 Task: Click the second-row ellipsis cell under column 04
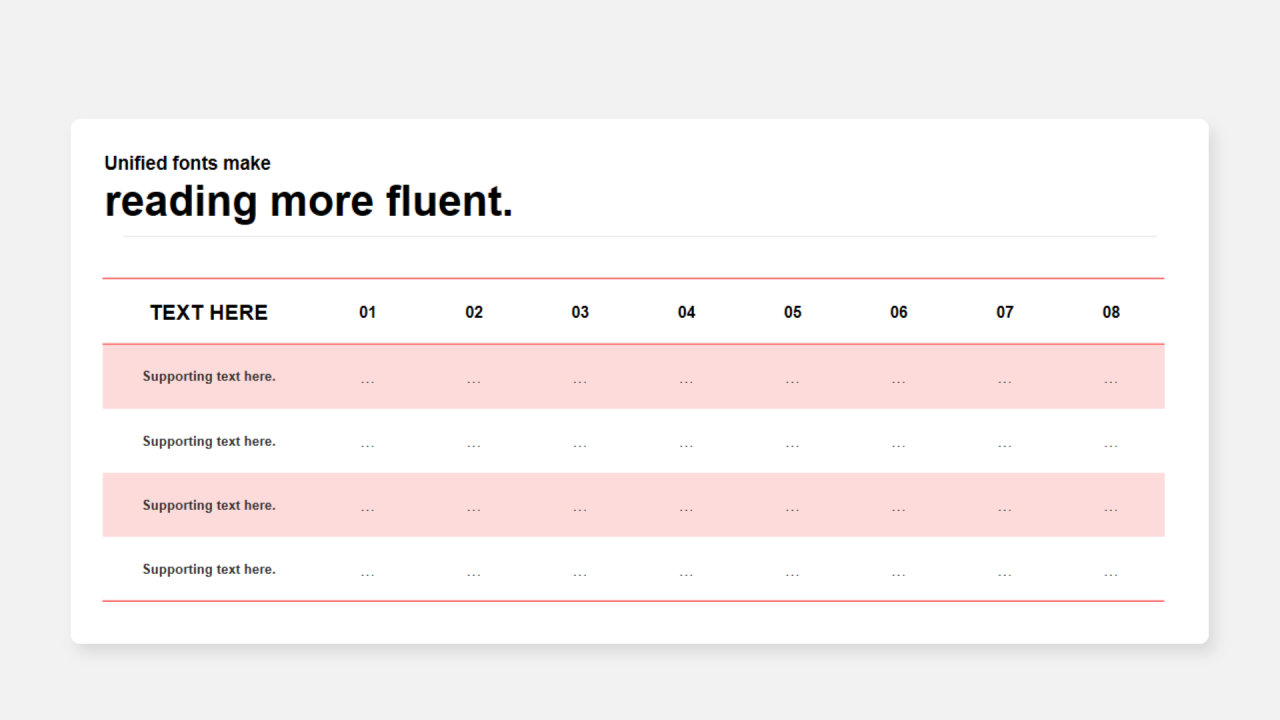pyautogui.click(x=686, y=445)
